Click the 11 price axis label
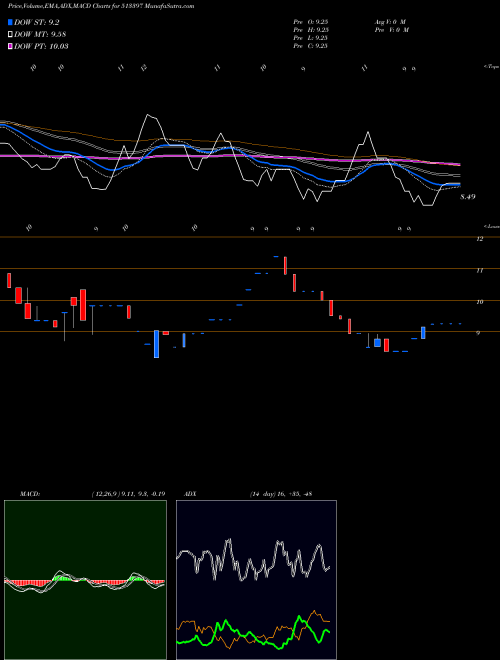 (x=479, y=271)
